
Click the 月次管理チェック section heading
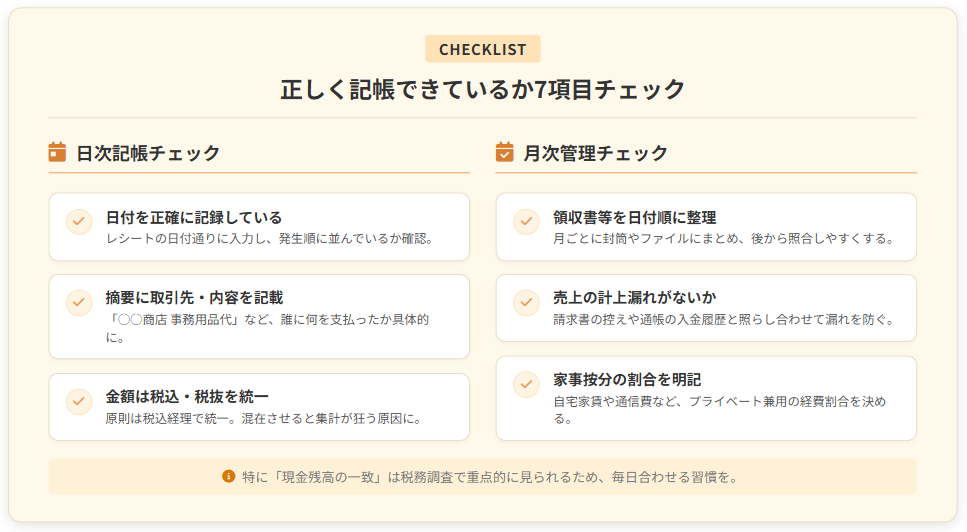point(596,153)
